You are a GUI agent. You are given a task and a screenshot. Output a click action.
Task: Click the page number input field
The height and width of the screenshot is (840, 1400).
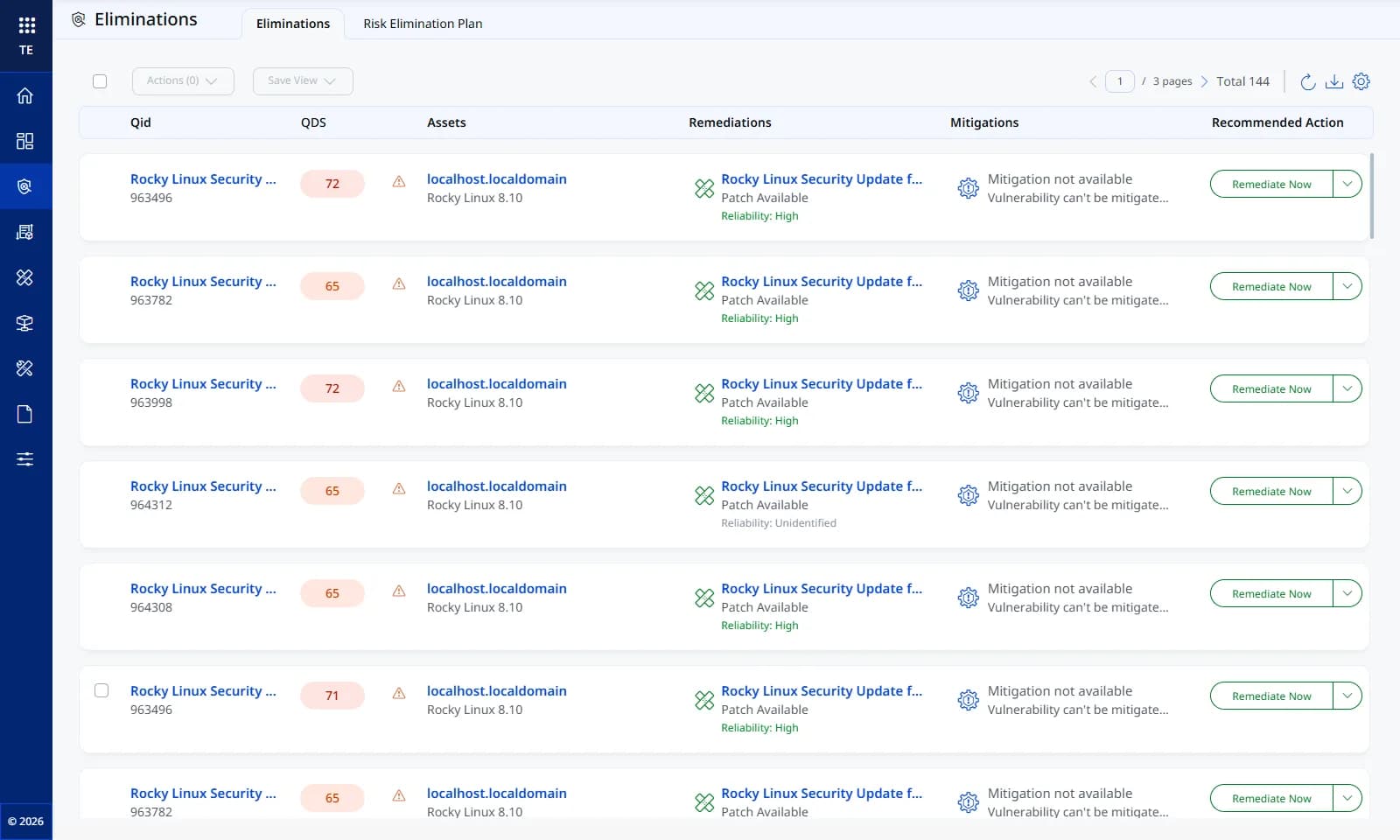click(1120, 81)
